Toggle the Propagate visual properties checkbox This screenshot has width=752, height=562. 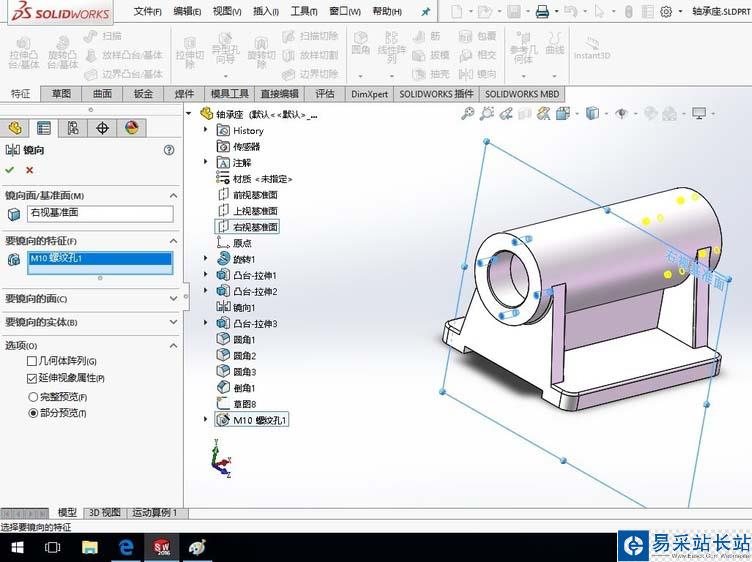point(32,379)
